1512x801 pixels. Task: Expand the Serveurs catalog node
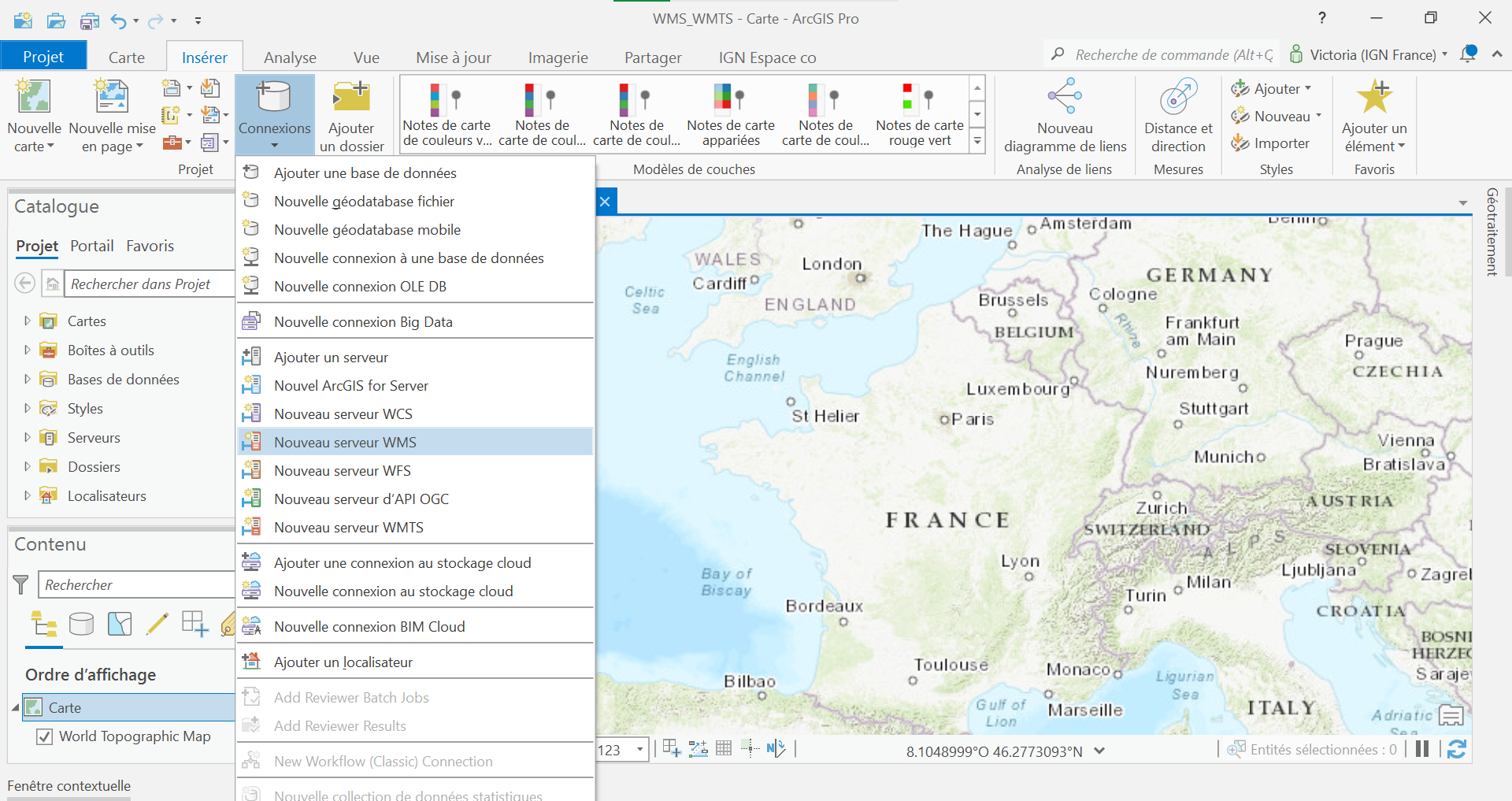27,438
